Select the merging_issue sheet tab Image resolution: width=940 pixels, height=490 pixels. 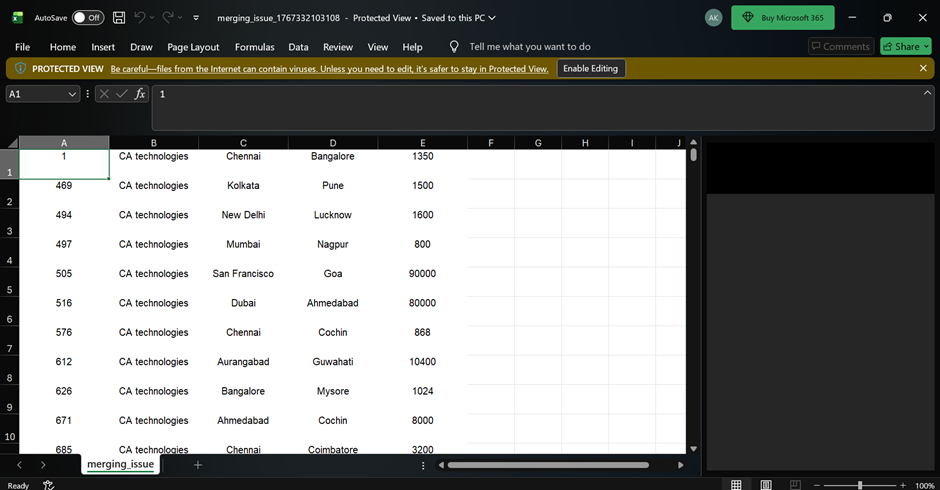coord(120,465)
